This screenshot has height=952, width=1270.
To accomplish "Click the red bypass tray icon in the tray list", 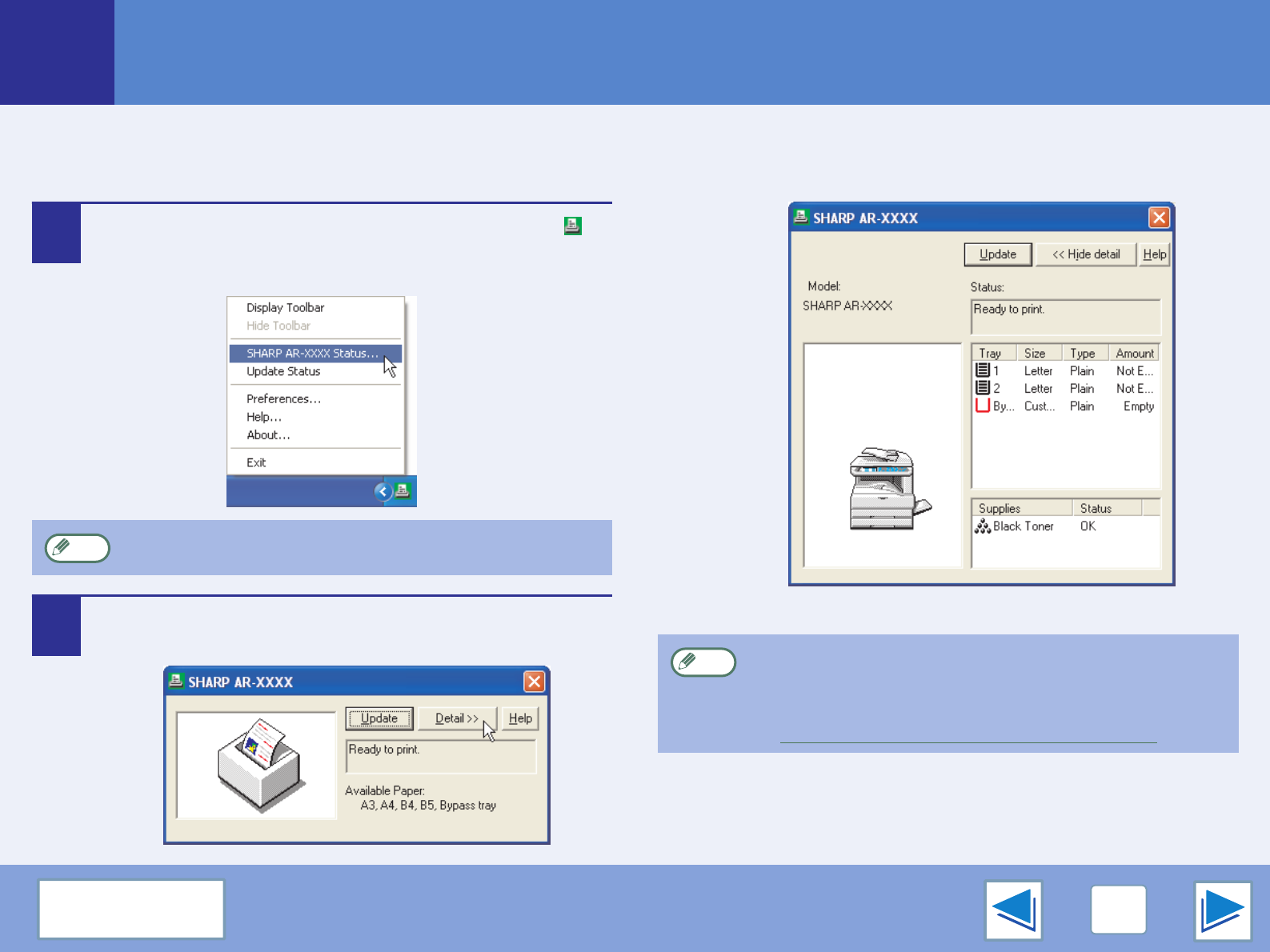I will click(983, 406).
